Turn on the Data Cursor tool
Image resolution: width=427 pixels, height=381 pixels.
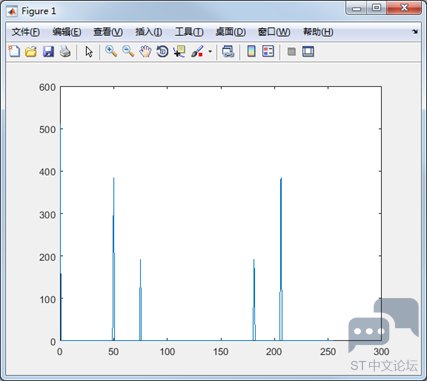click(179, 52)
